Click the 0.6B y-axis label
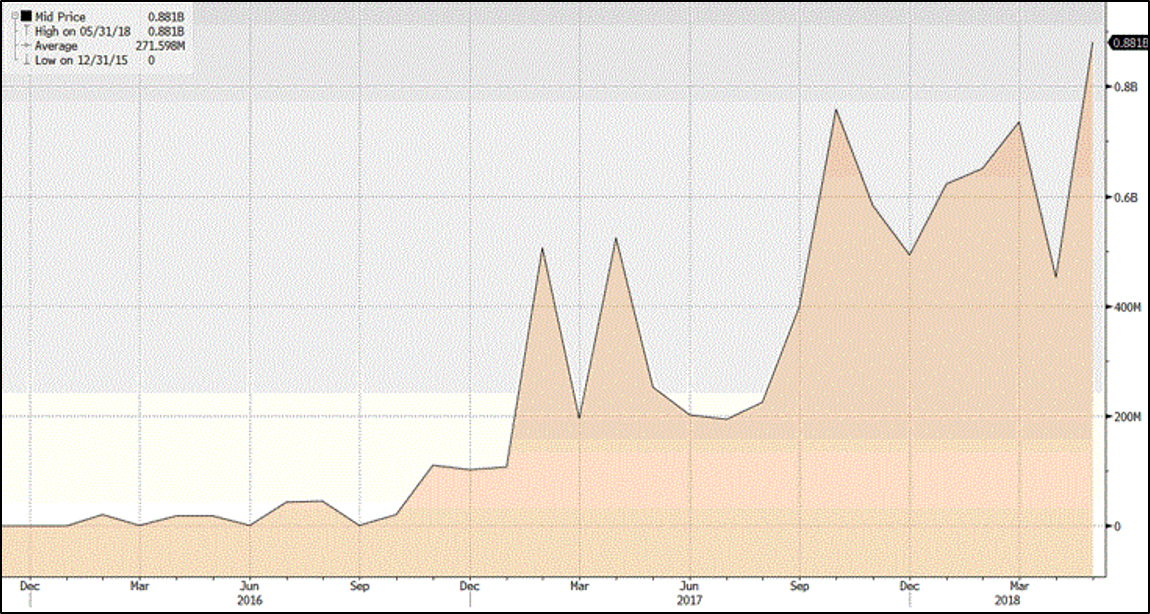 point(1124,197)
